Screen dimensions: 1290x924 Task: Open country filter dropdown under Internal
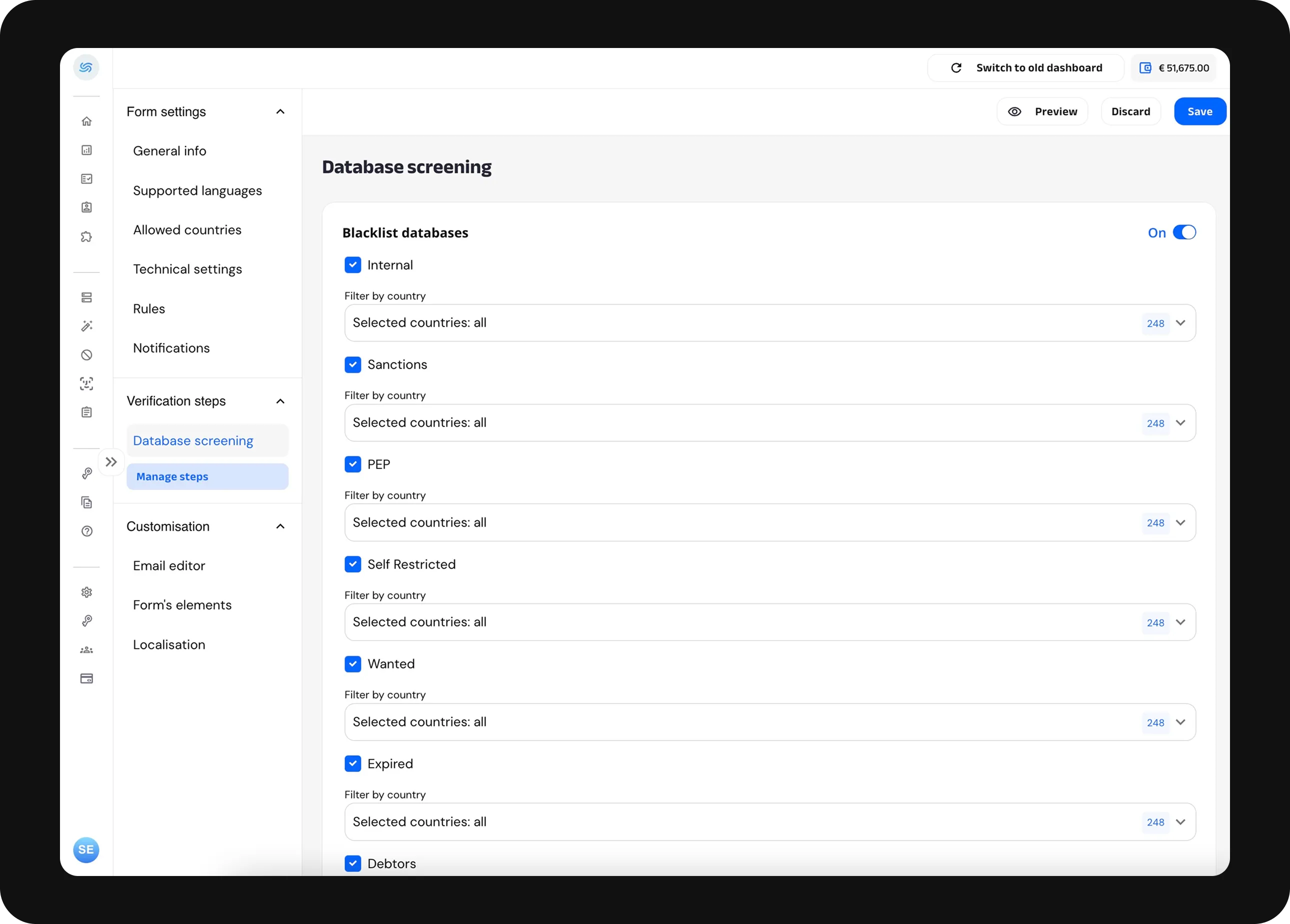[769, 323]
